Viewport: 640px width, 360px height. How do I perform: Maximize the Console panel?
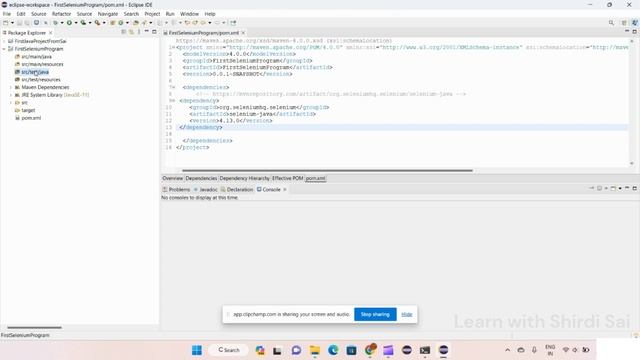(634, 188)
